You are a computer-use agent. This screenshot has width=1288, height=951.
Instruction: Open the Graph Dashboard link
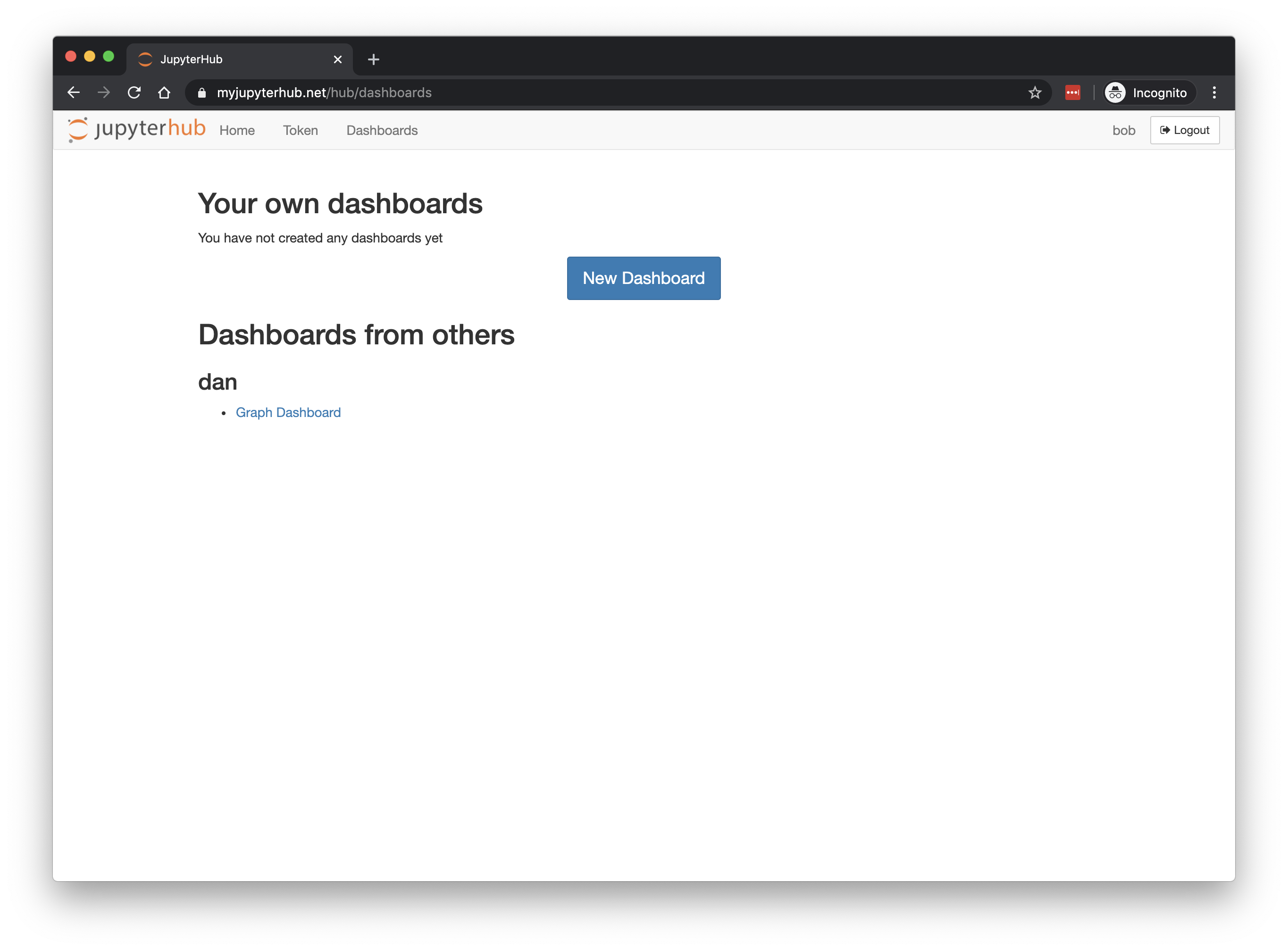pyautogui.click(x=288, y=412)
